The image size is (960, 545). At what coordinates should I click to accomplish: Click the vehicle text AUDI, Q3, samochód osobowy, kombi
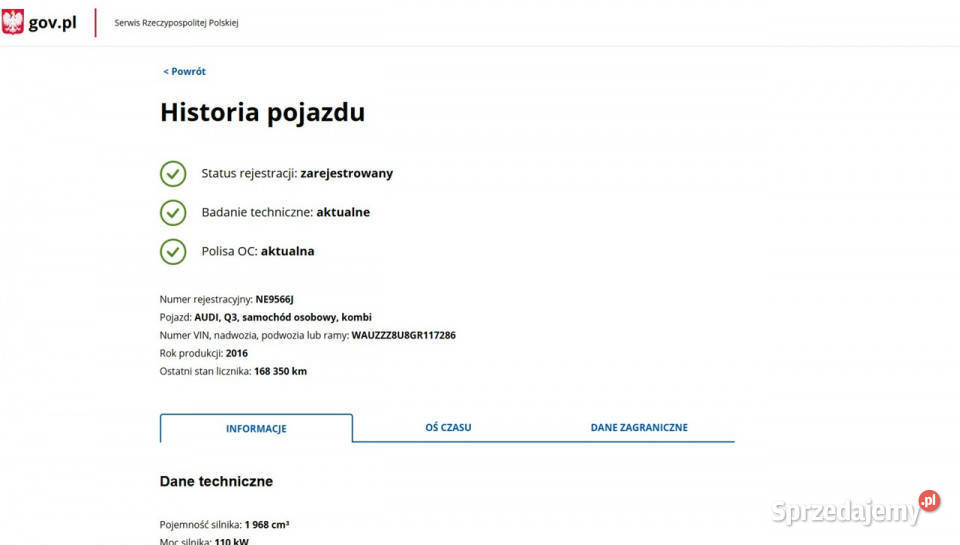click(x=283, y=317)
